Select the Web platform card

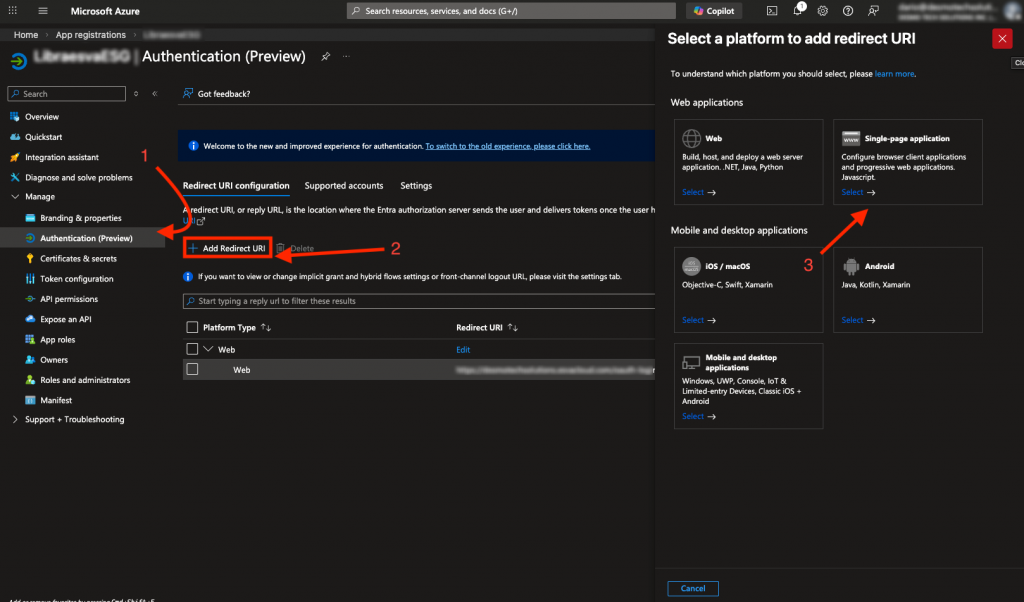click(x=748, y=162)
